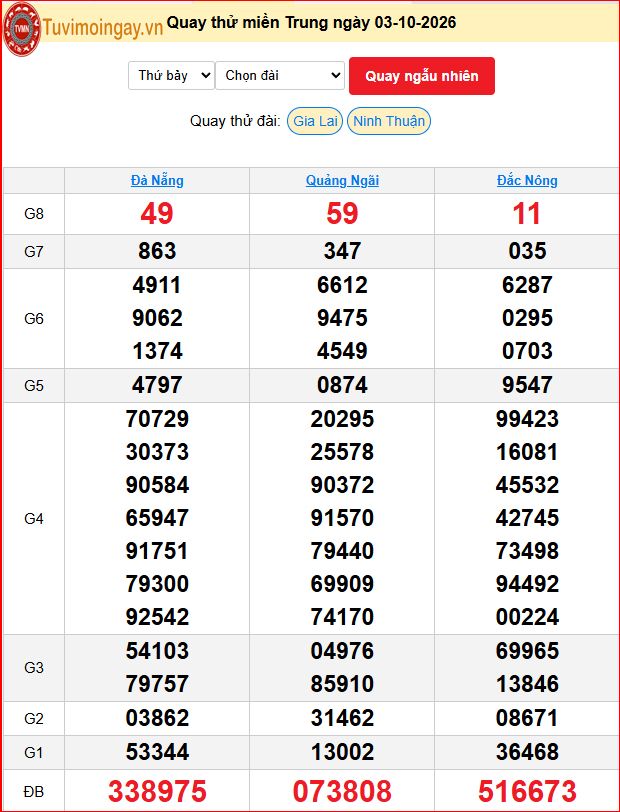
Task: Expand the Chọn đài station dropdown
Action: [280, 76]
